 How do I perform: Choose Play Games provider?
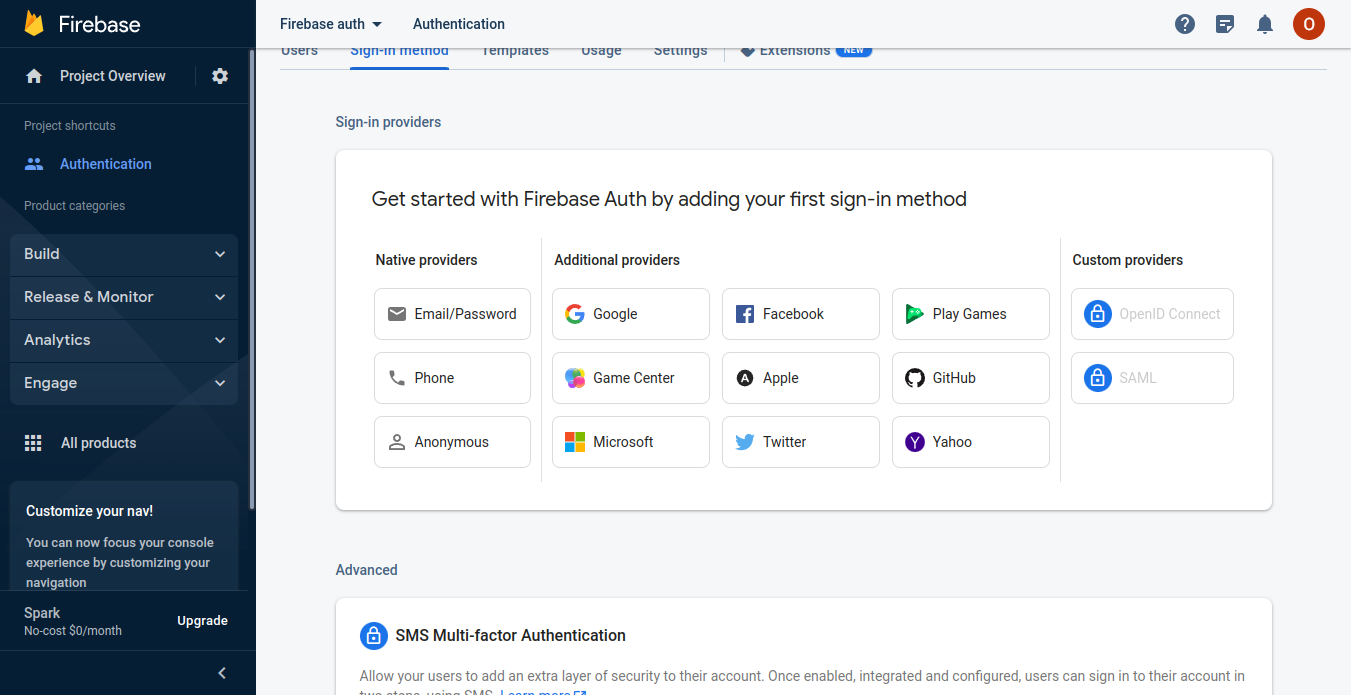[971, 314]
